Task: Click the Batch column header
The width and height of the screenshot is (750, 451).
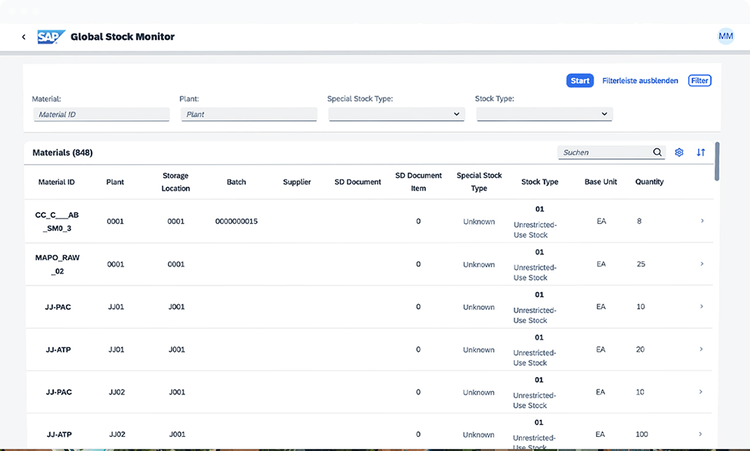Action: [x=236, y=182]
